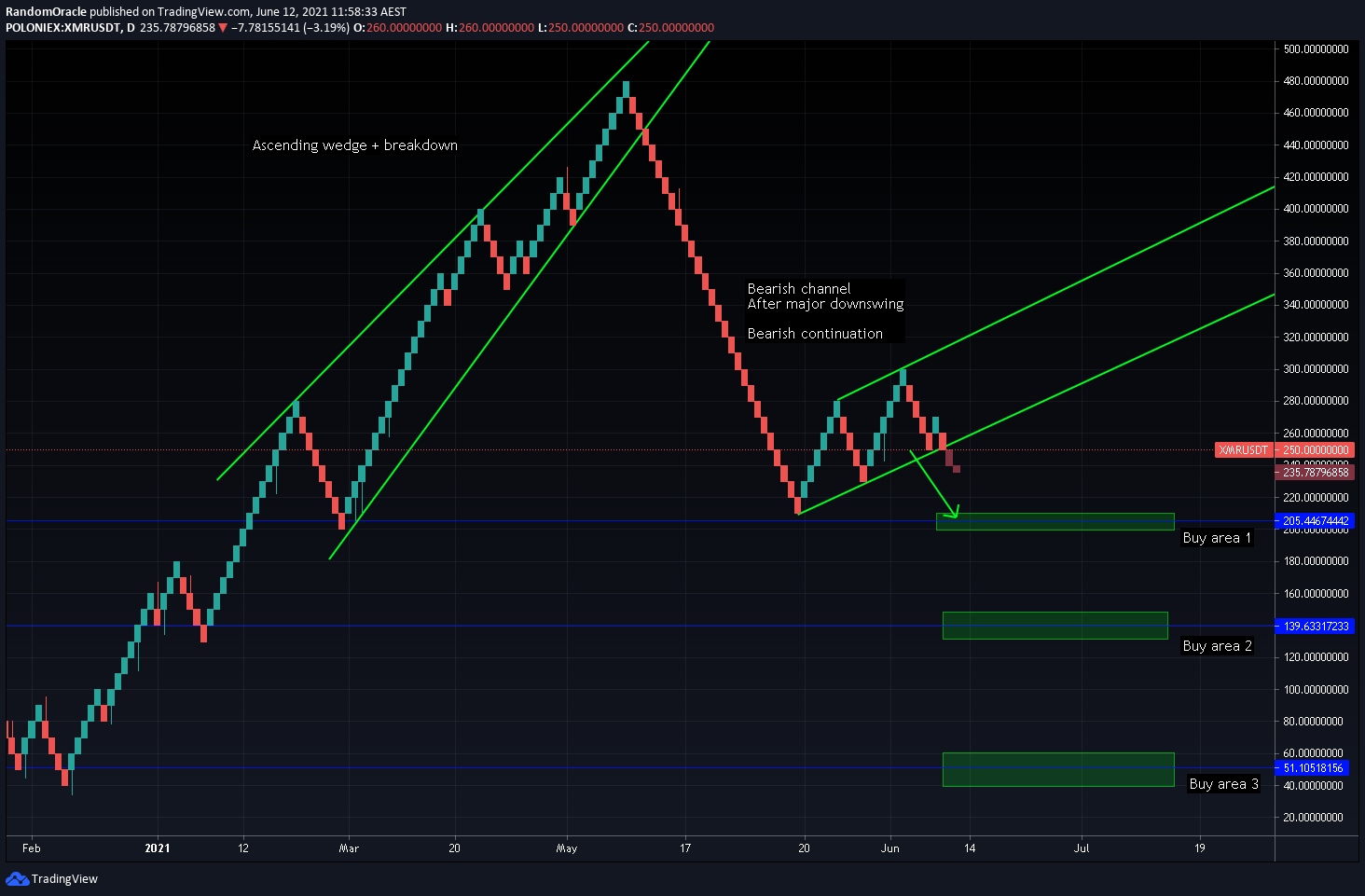Image resolution: width=1365 pixels, height=896 pixels.
Task: Click the 100.00000000 price axis tick
Action: [1316, 690]
